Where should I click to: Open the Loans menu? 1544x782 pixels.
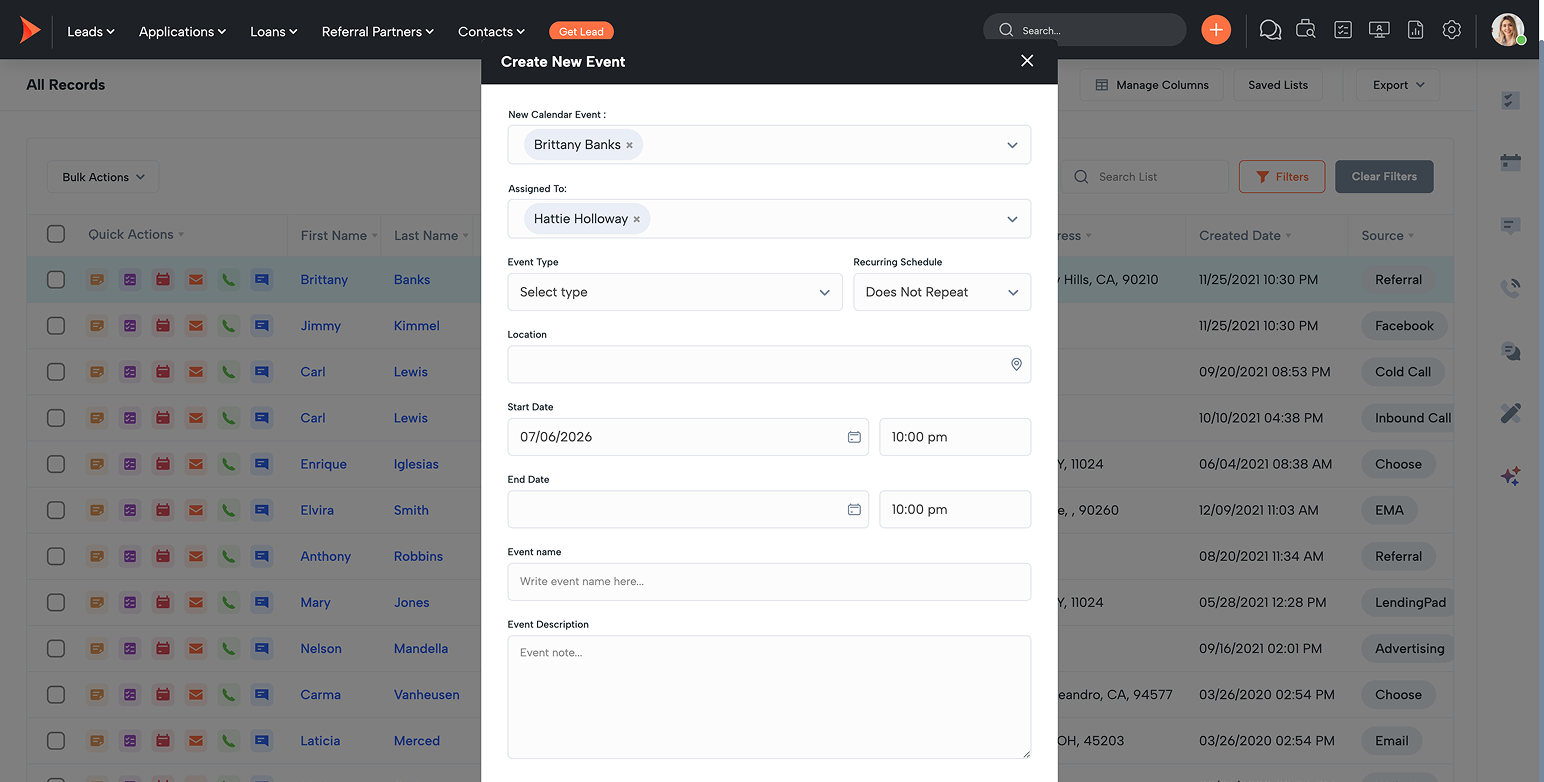point(274,31)
